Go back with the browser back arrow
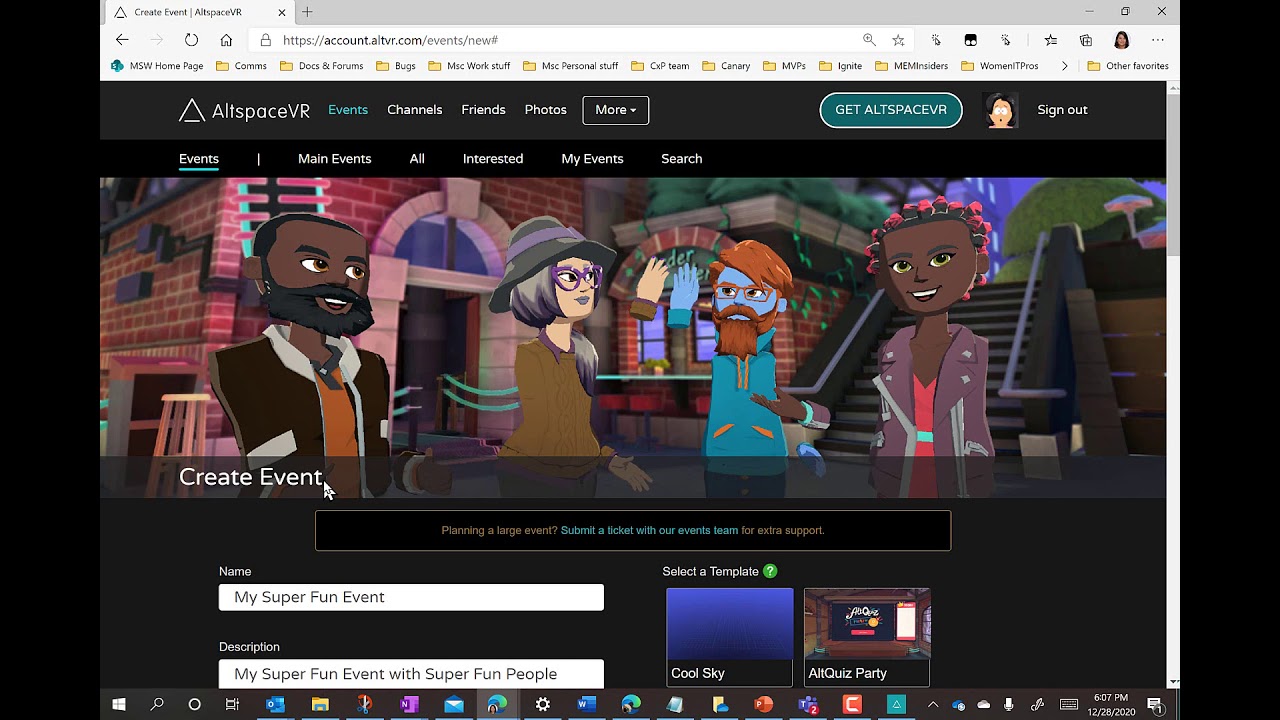This screenshot has width=1280, height=720. [122, 40]
